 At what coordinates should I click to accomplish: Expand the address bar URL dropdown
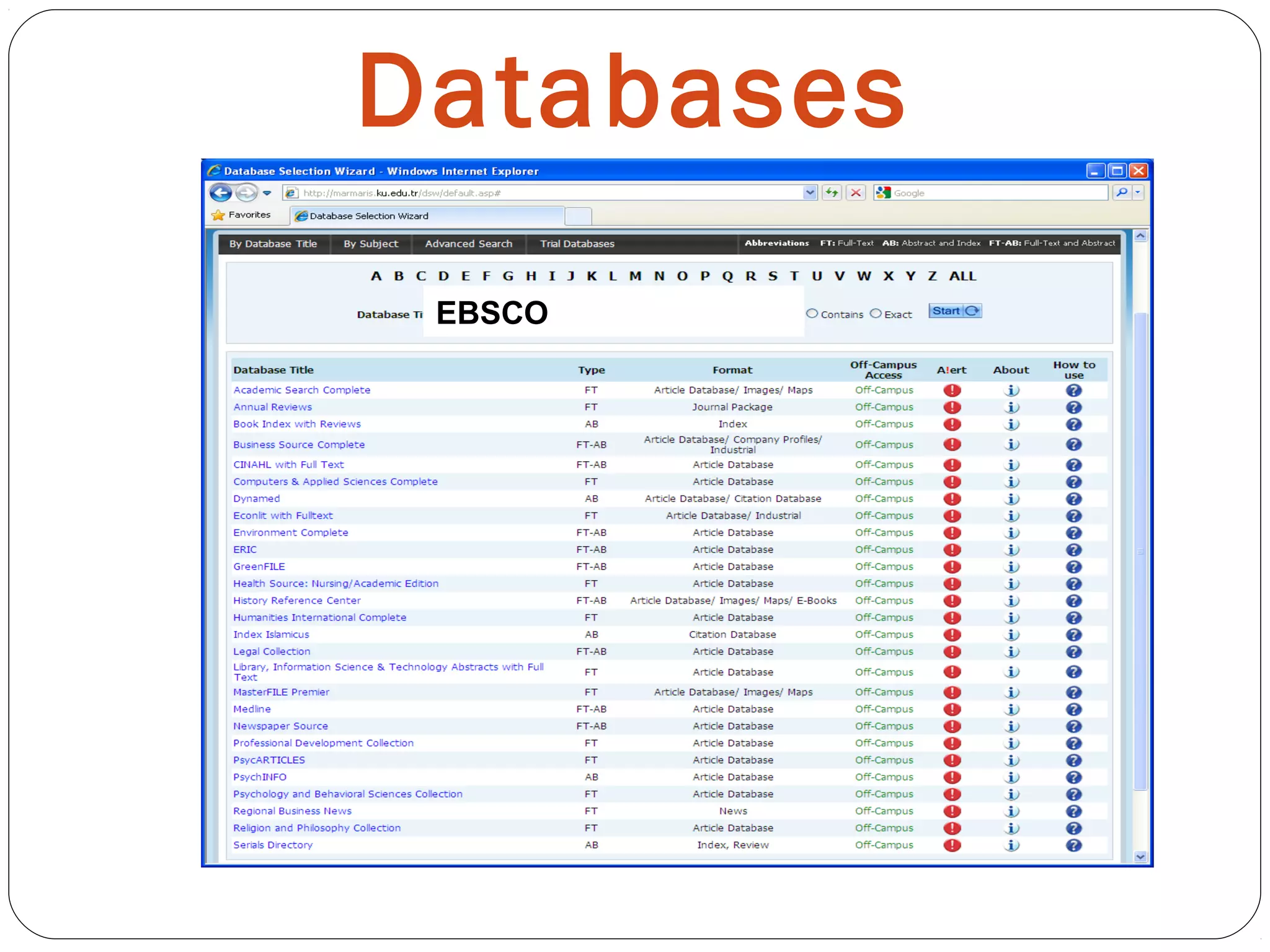pyautogui.click(x=810, y=193)
